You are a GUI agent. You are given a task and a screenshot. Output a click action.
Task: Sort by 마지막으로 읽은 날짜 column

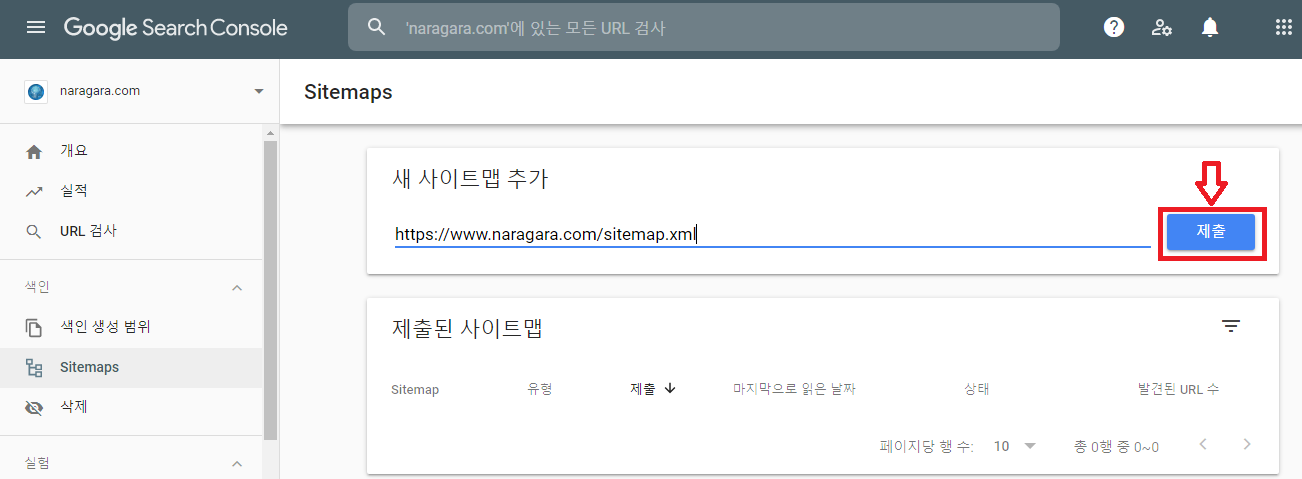794,389
